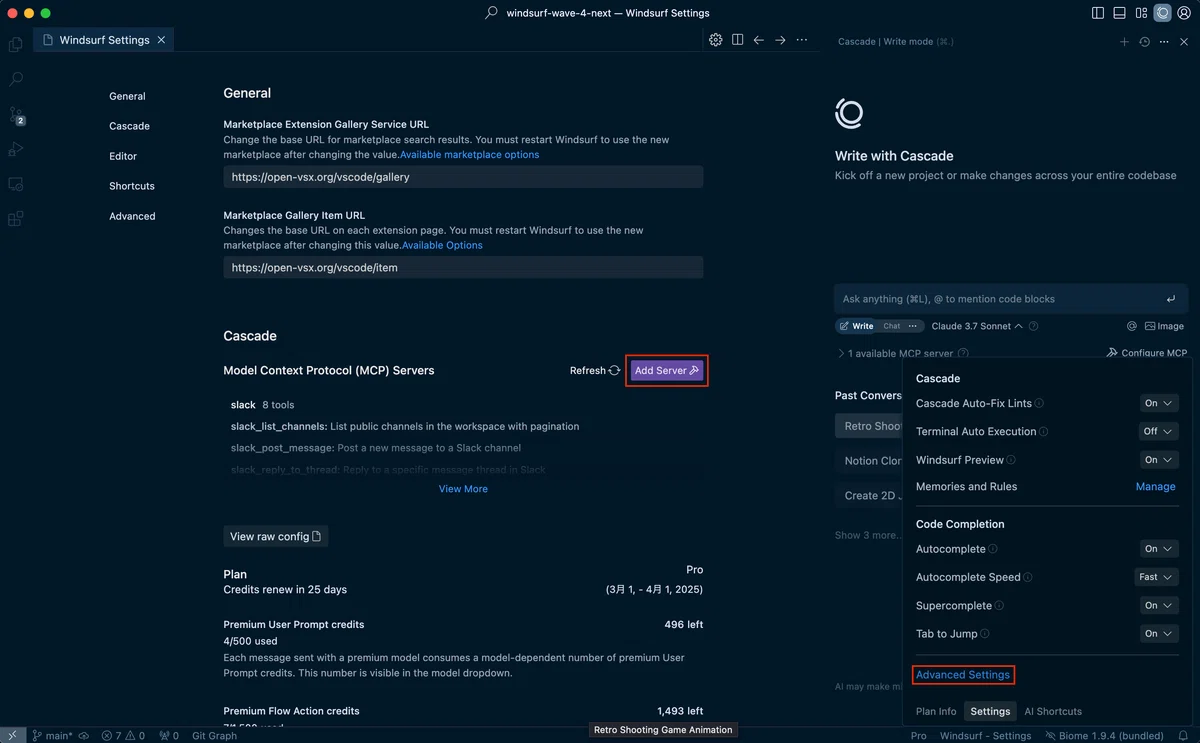Close the Windsurf Settings tab

162,40
